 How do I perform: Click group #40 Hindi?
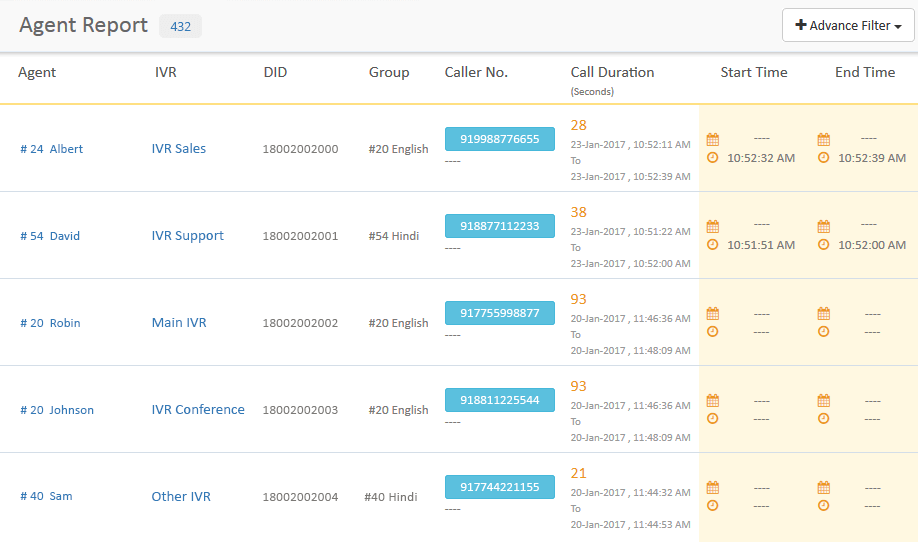391,497
